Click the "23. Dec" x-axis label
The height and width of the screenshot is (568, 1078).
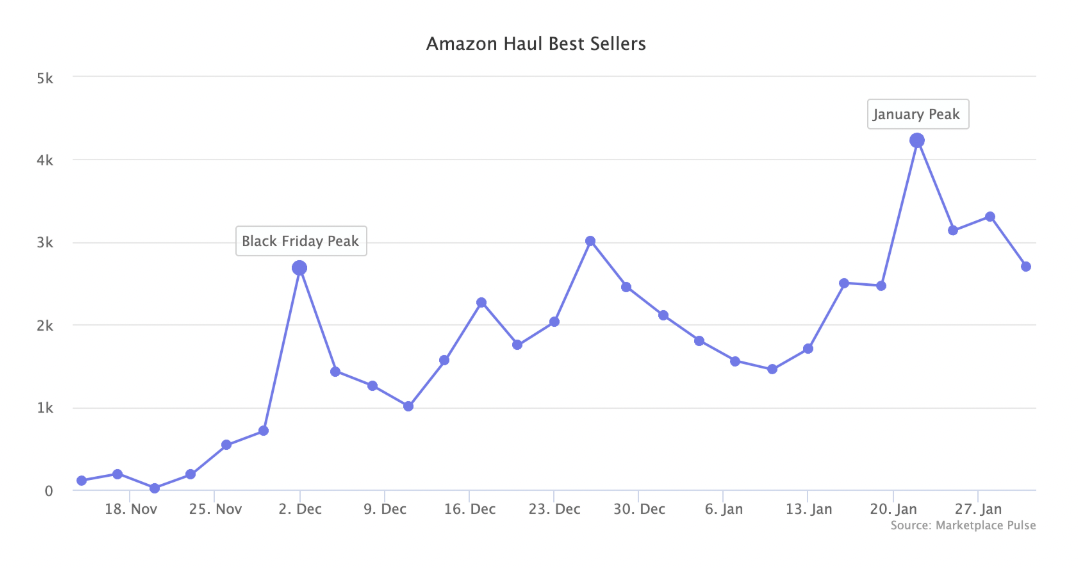(x=554, y=509)
